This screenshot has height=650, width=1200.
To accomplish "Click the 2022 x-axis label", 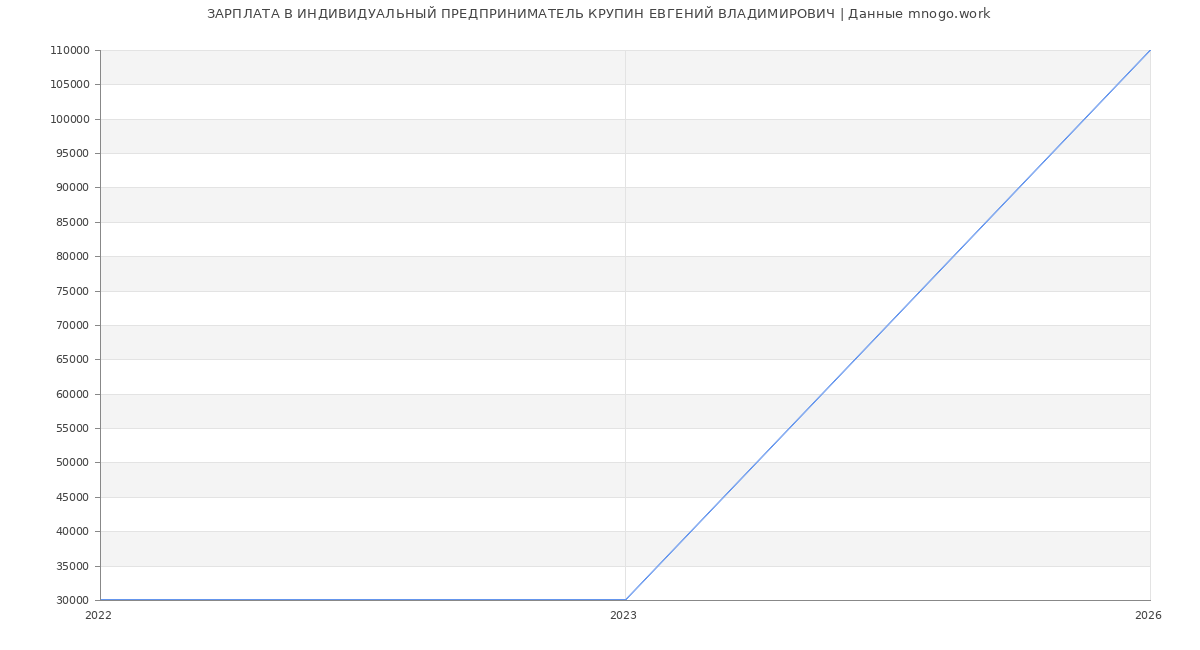I will coord(98,616).
